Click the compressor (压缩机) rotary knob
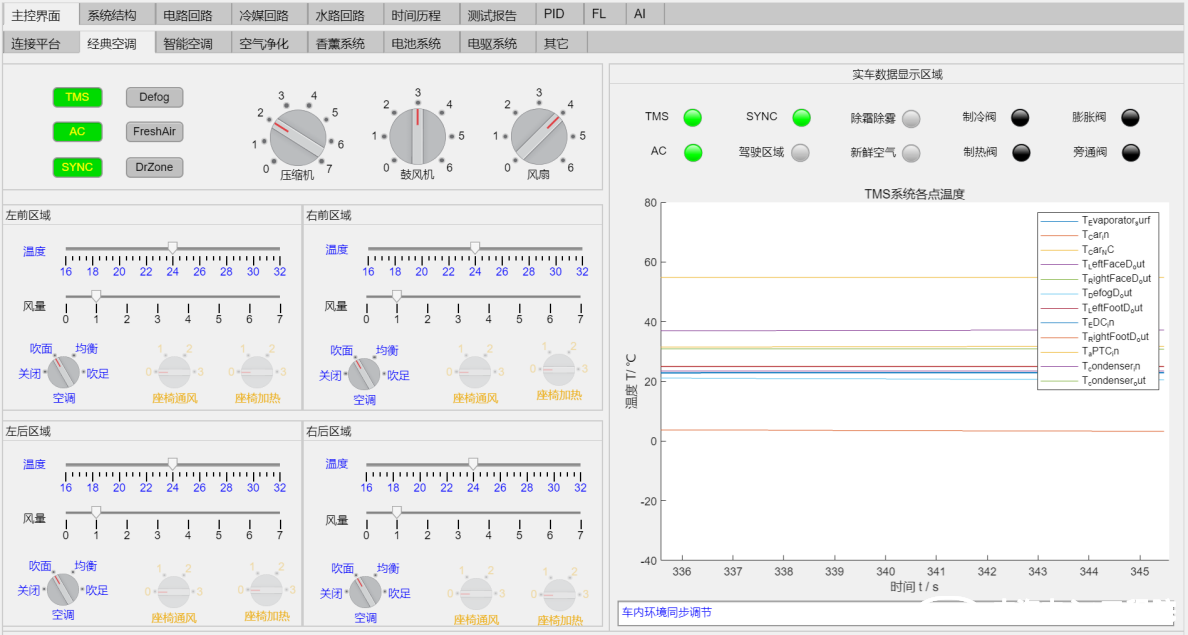The width and height of the screenshot is (1188, 635). 297,137
